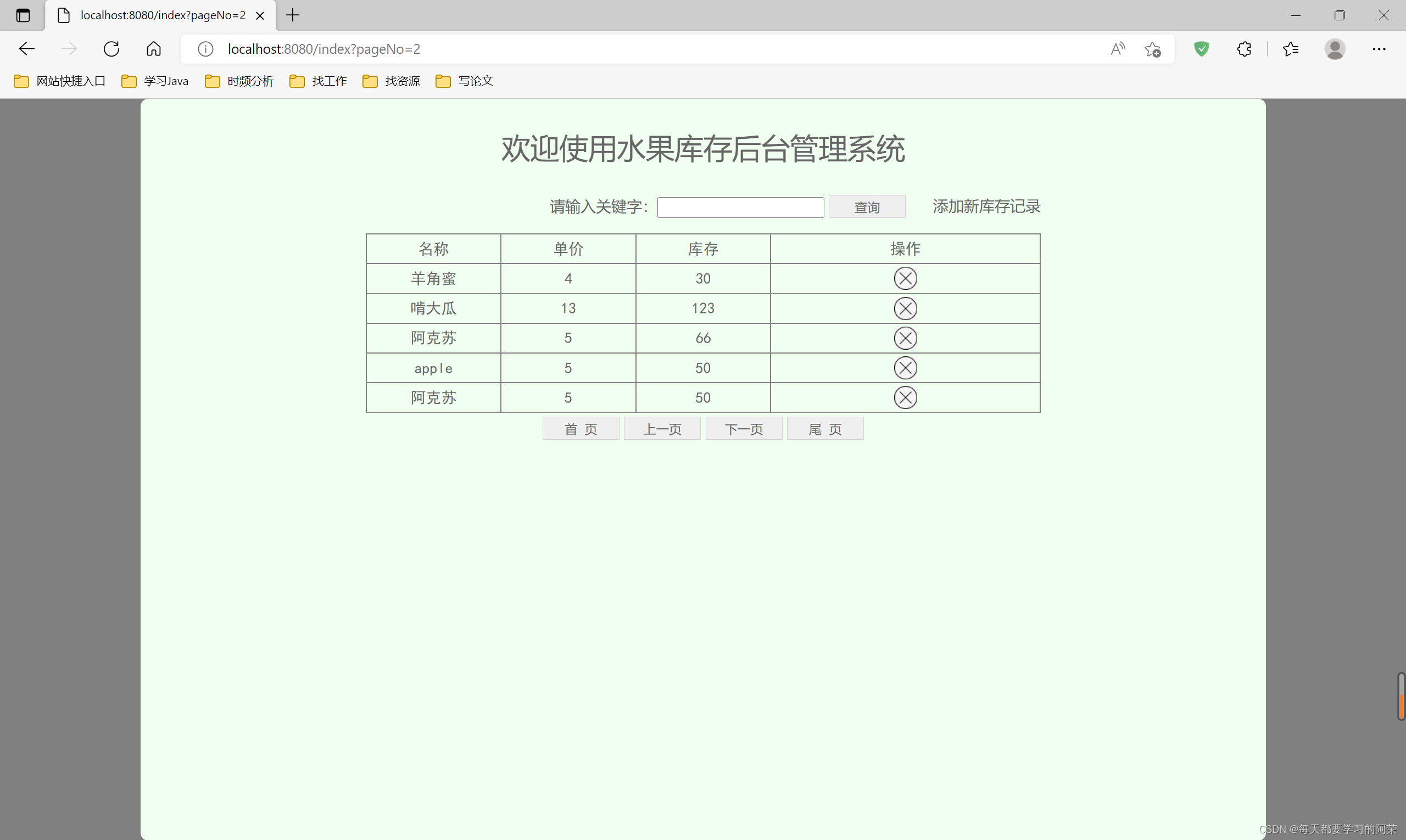
Task: Focus the keyword search input field
Action: pyautogui.click(x=740, y=207)
